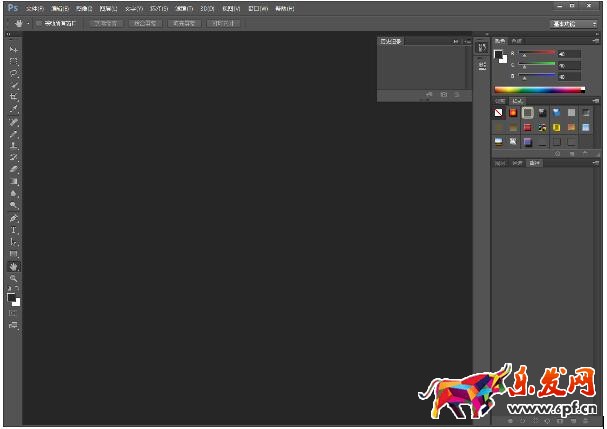Select the Lasso tool
Screen dimensions: 607x429
pos(14,73)
